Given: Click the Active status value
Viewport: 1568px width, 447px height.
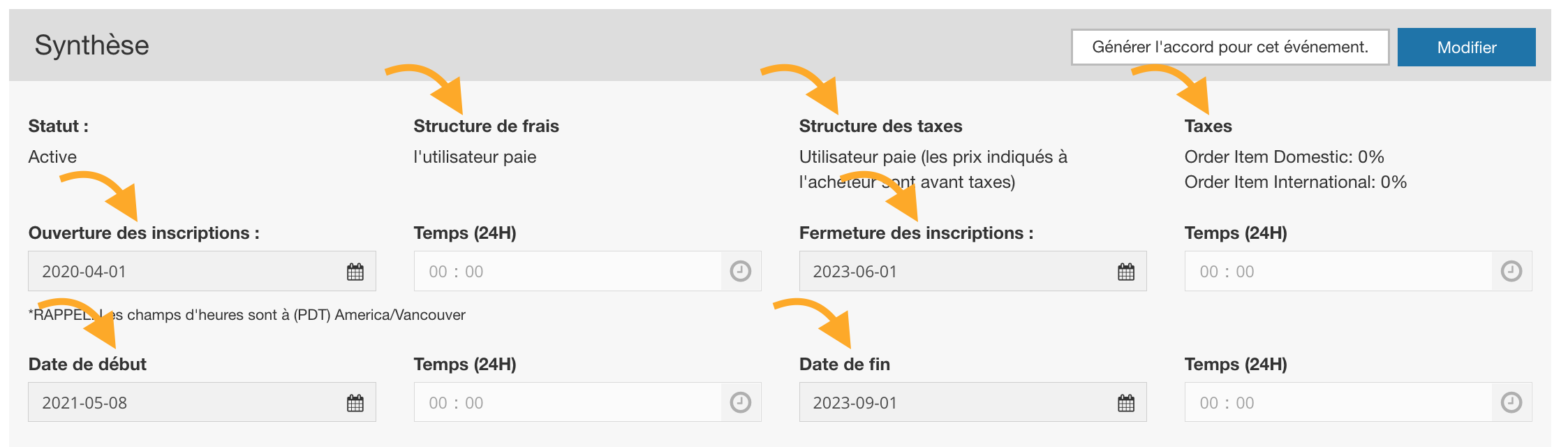Looking at the screenshot, I should click(52, 157).
